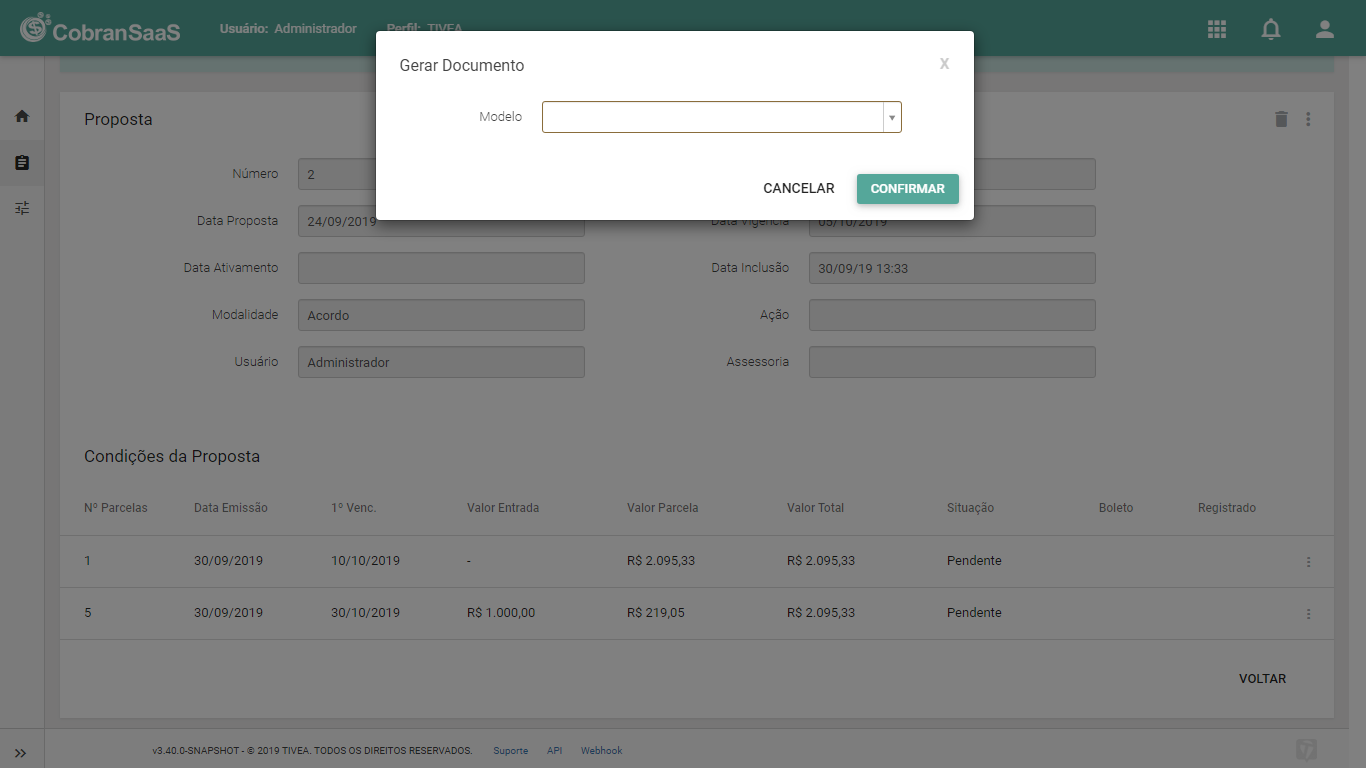
Task: Open Proposta more-options menu
Action: (1308, 119)
